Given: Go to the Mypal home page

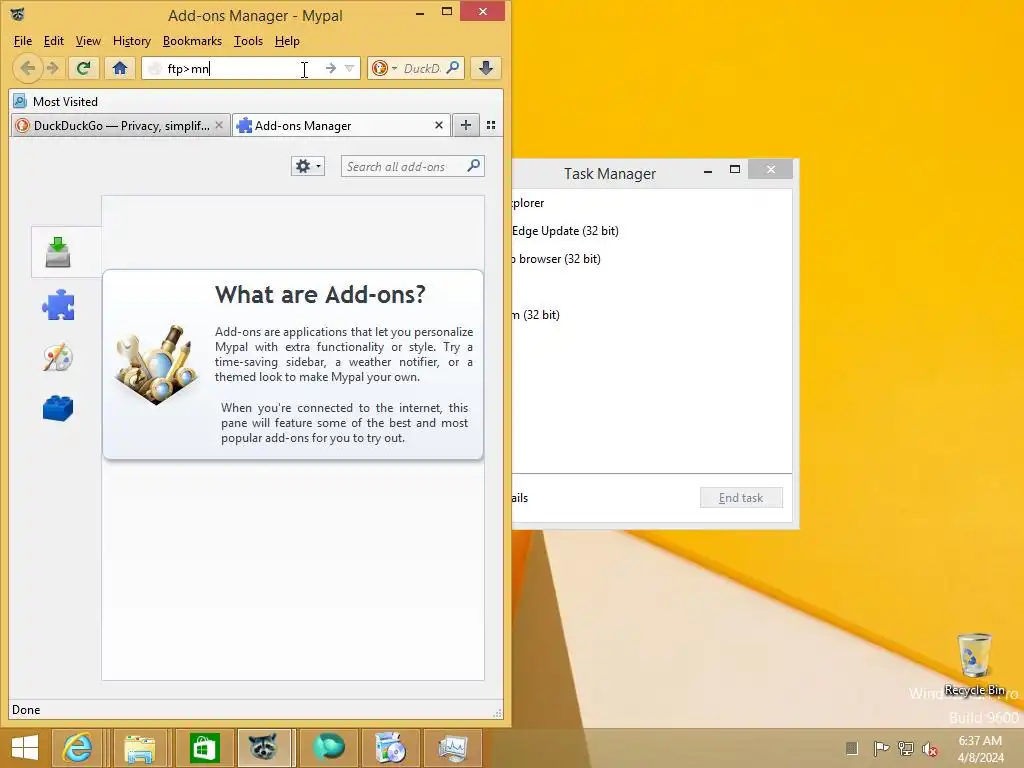Looking at the screenshot, I should click(x=120, y=68).
